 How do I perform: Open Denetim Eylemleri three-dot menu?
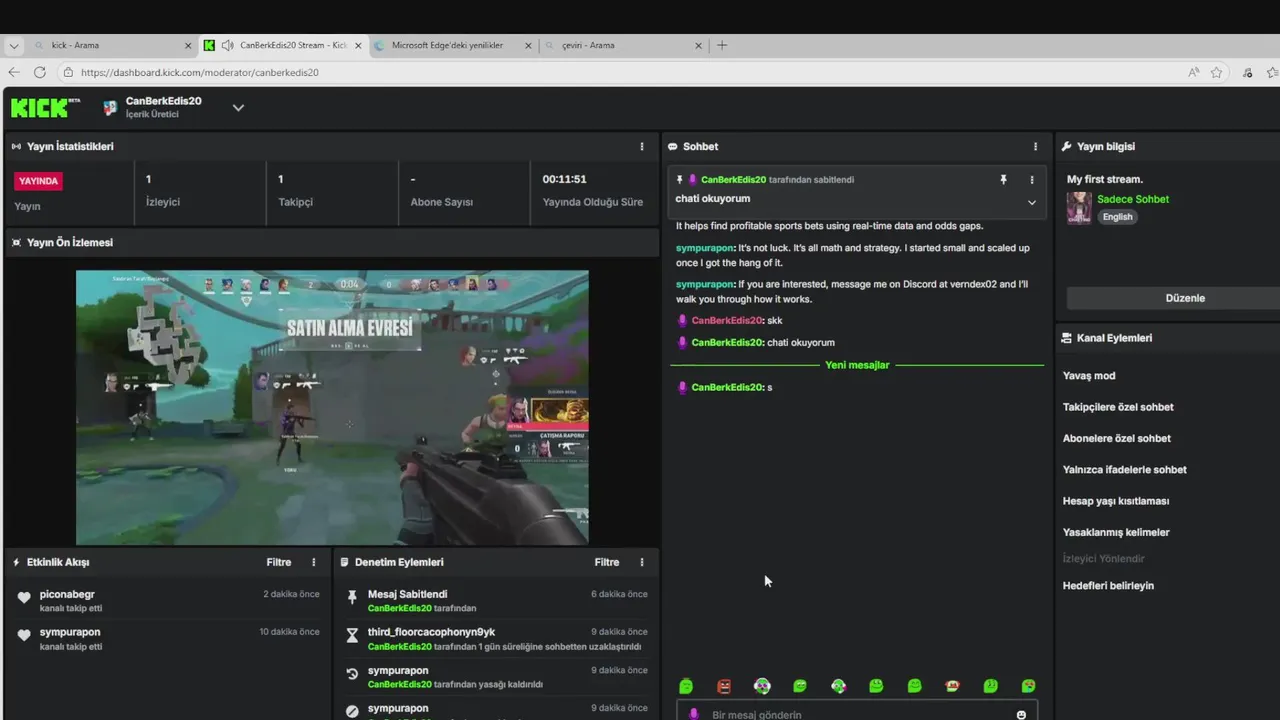(642, 562)
